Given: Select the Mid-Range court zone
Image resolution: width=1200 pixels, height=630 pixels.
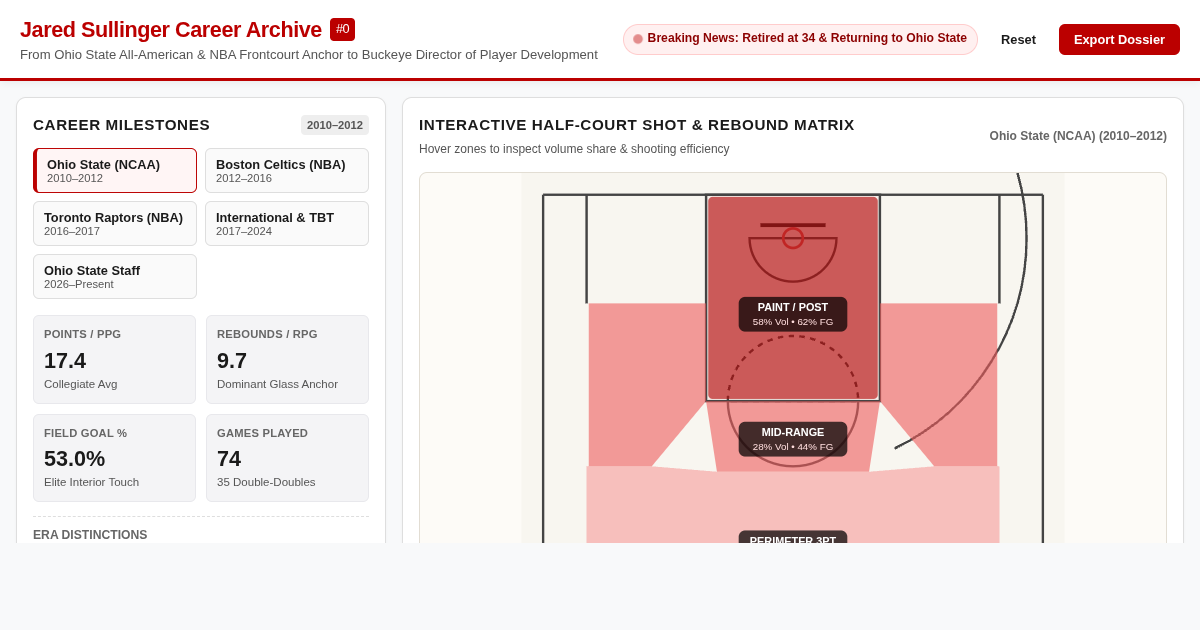Looking at the screenshot, I should (x=793, y=439).
